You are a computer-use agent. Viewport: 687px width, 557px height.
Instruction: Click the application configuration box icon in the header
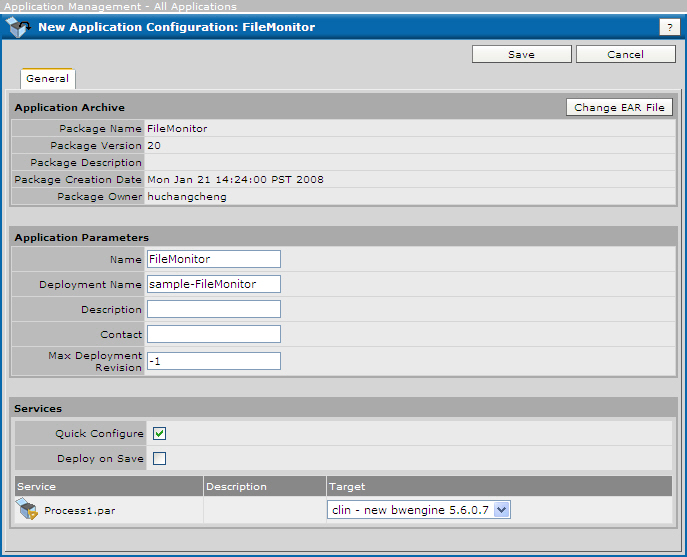tap(19, 27)
